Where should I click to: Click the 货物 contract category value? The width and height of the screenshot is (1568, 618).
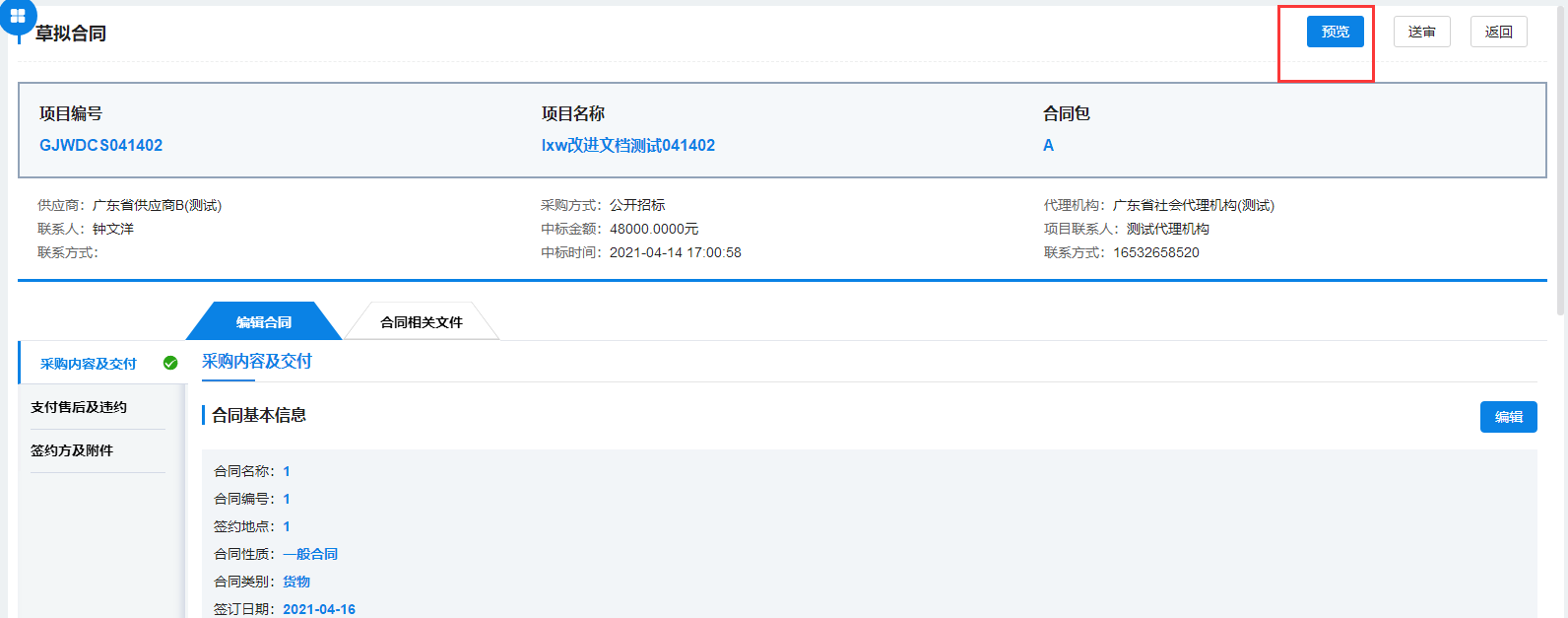point(296,582)
